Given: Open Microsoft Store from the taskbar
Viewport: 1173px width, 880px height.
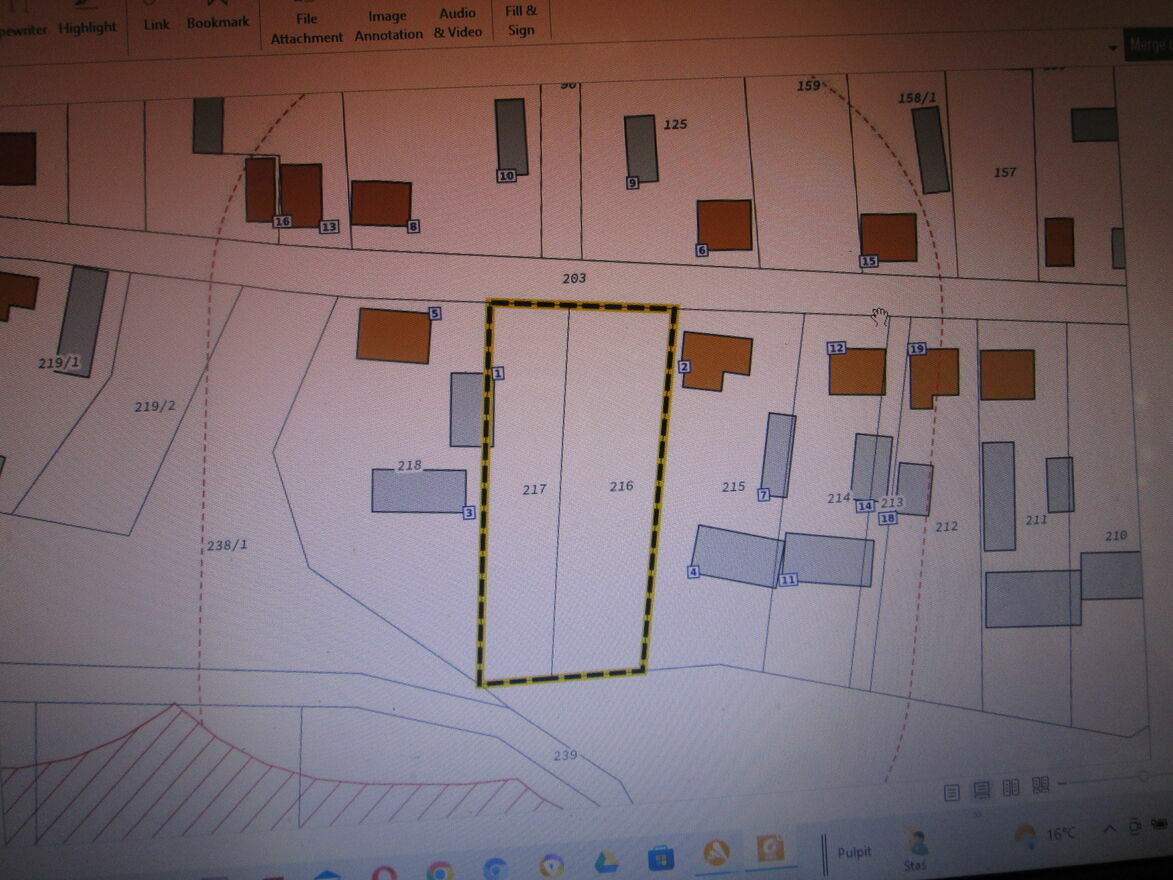Looking at the screenshot, I should click(x=660, y=858).
